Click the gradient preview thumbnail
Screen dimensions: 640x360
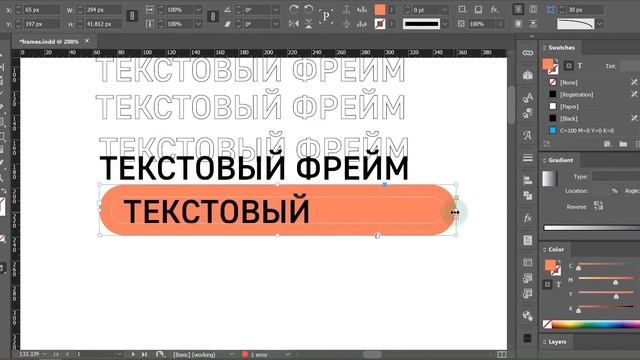click(x=549, y=179)
